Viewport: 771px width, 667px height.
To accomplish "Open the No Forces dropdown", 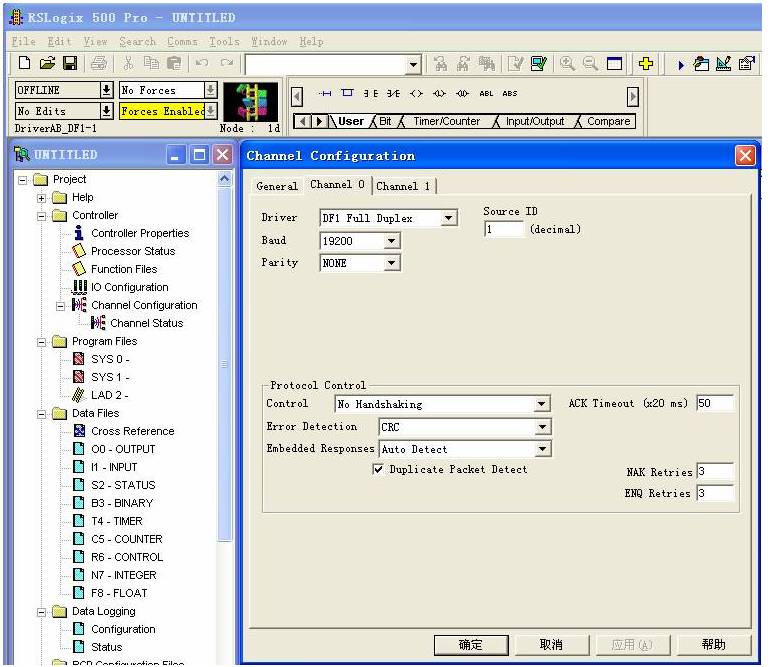I will pyautogui.click(x=210, y=90).
